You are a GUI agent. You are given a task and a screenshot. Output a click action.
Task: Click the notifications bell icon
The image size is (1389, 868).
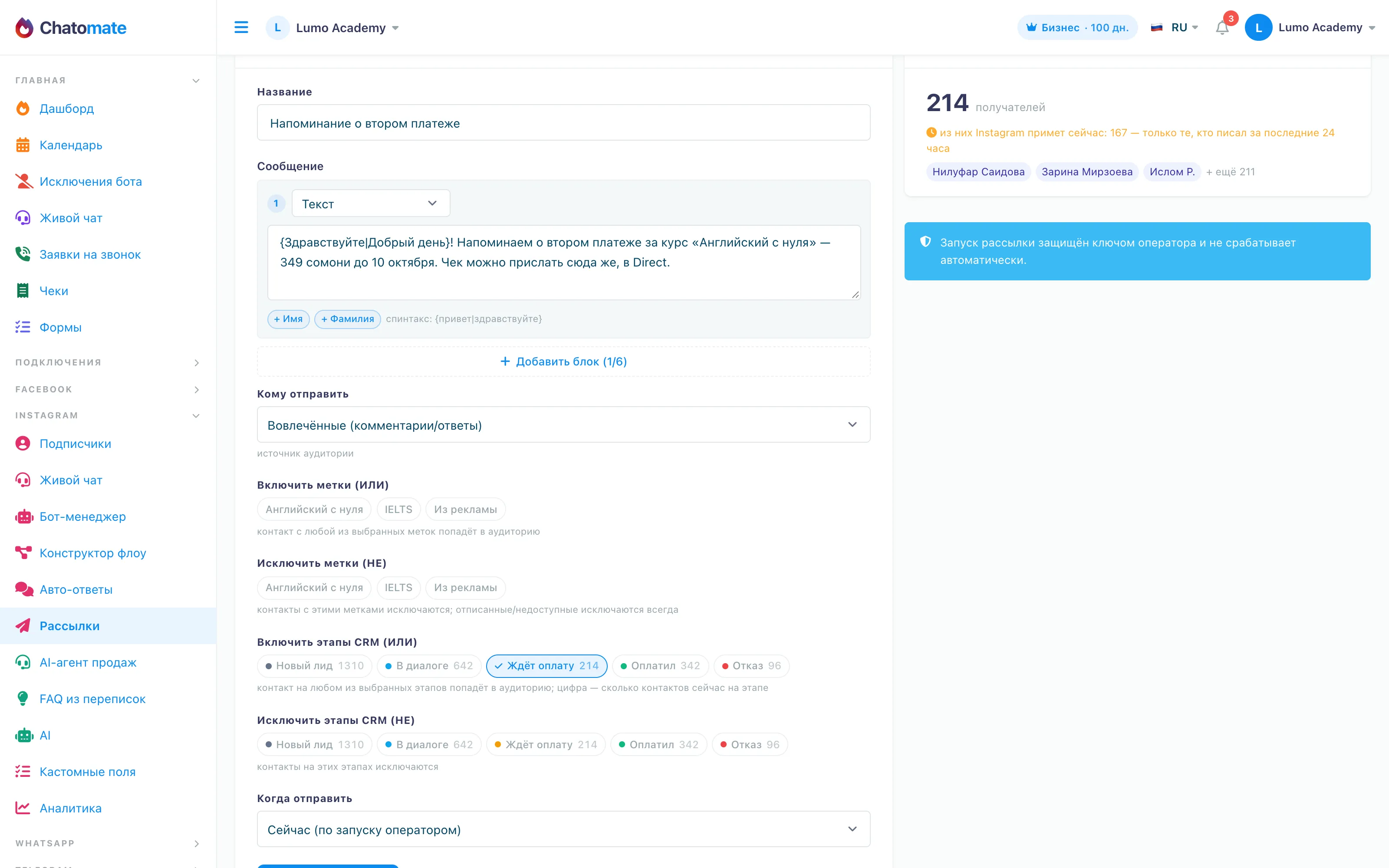coord(1222,27)
